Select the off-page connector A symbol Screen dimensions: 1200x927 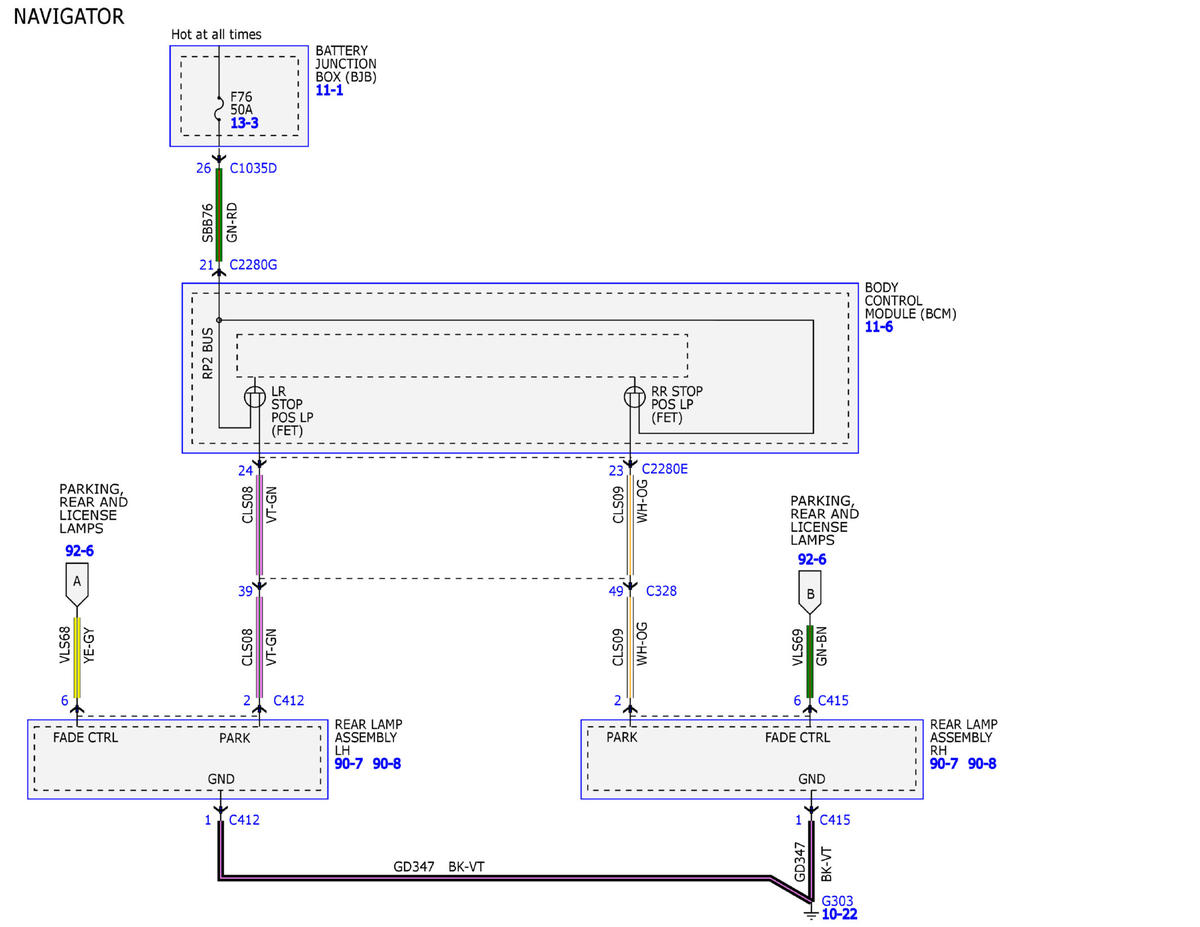click(77, 585)
